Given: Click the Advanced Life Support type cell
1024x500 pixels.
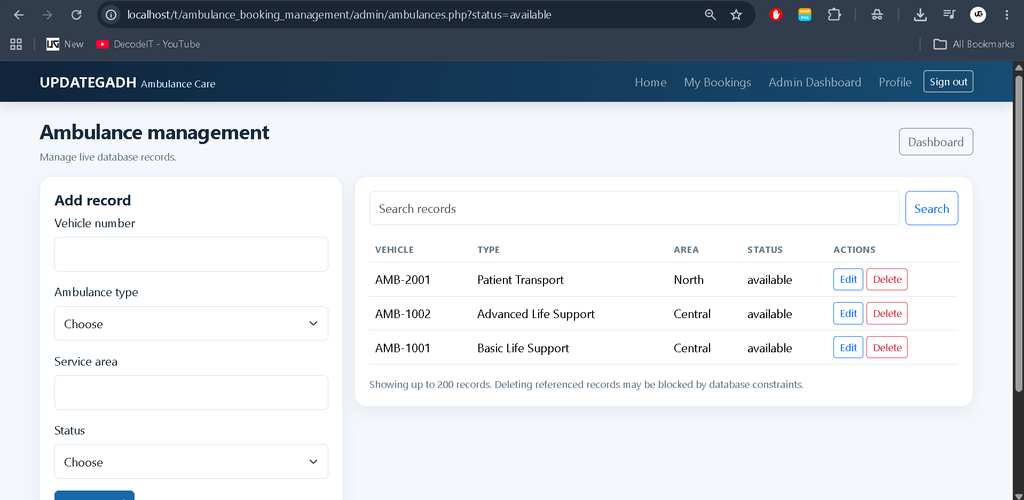Looking at the screenshot, I should [x=536, y=314].
